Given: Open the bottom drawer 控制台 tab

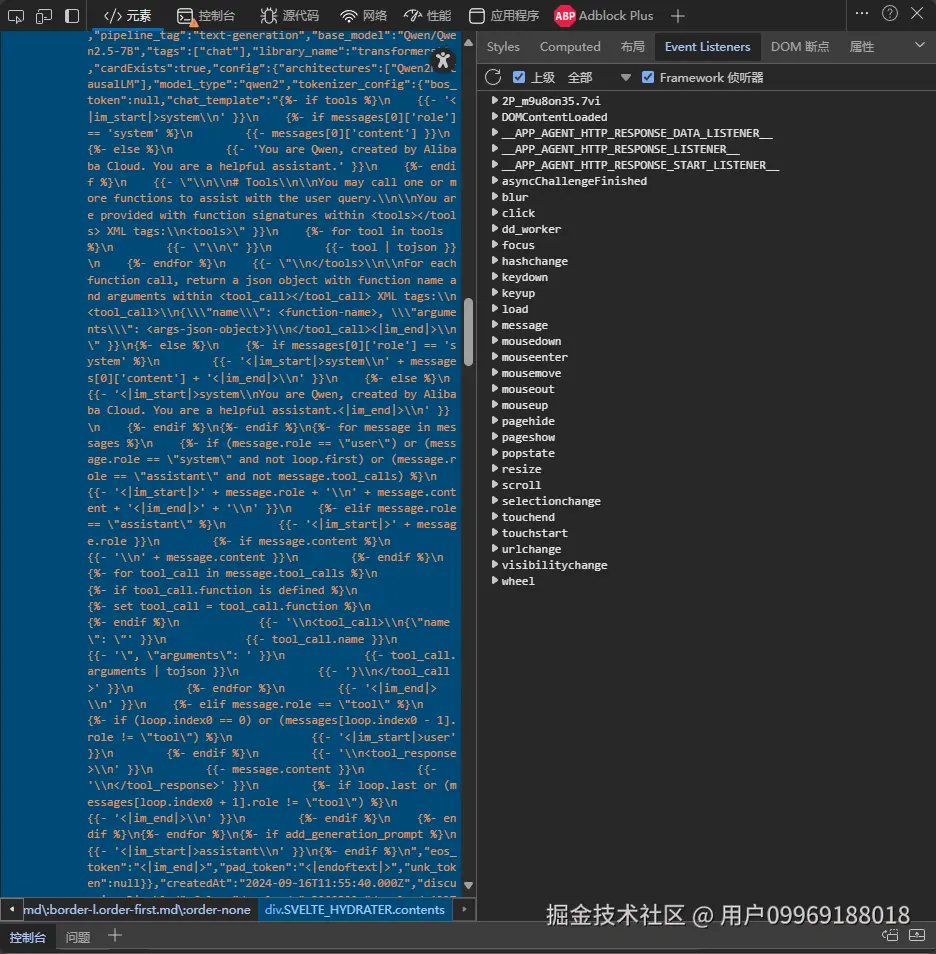Looking at the screenshot, I should (27, 937).
